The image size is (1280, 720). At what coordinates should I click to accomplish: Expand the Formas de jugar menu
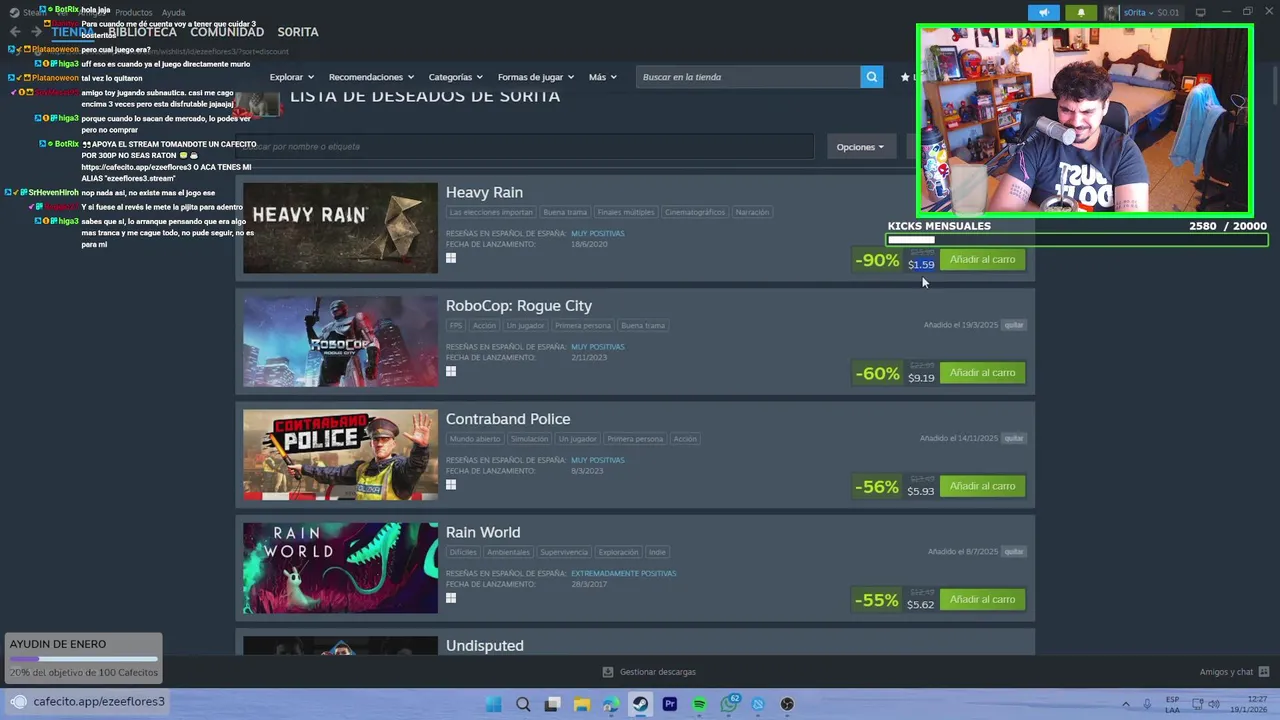pos(535,77)
